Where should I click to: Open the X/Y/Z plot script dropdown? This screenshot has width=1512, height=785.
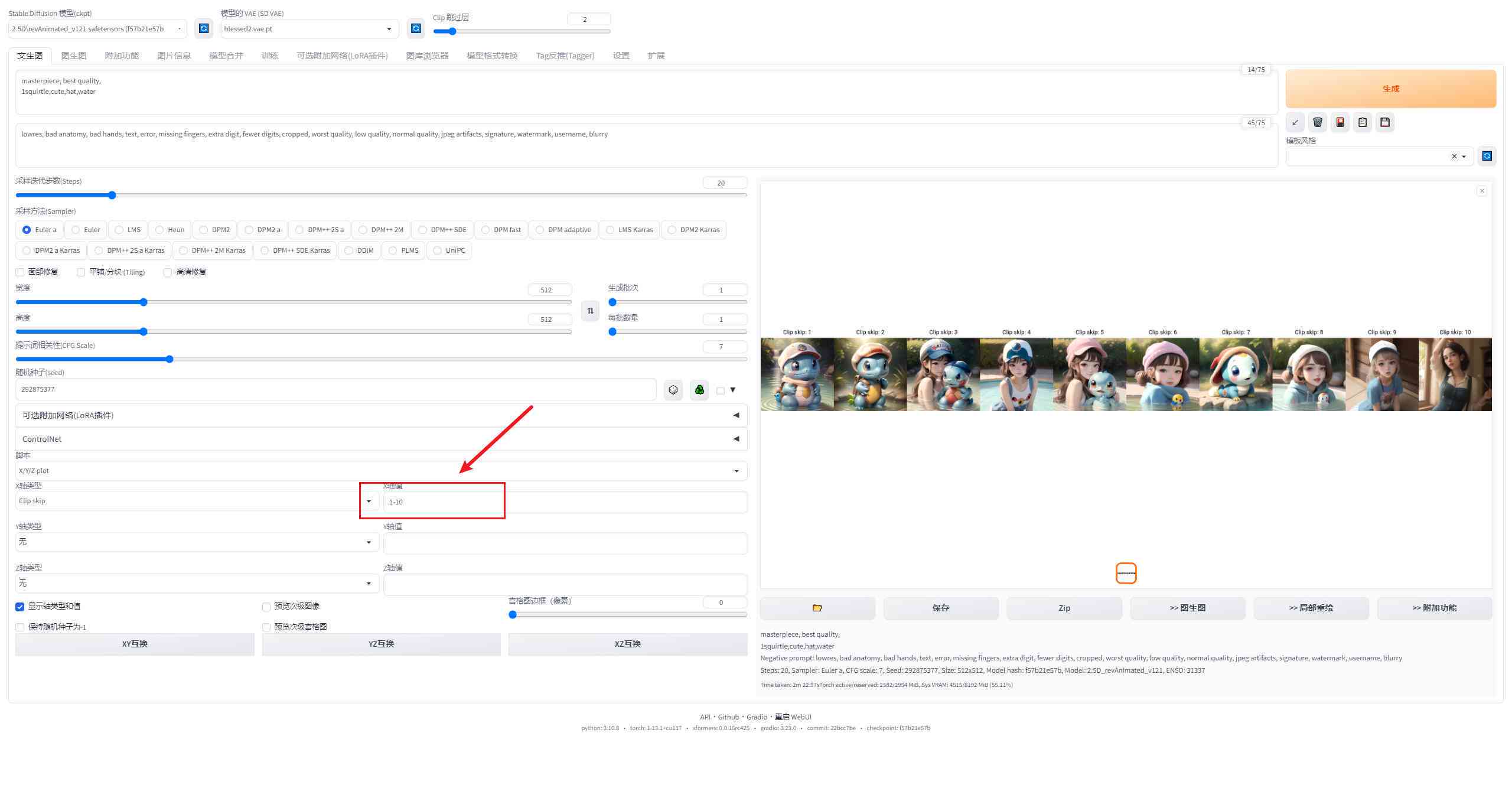pos(381,471)
